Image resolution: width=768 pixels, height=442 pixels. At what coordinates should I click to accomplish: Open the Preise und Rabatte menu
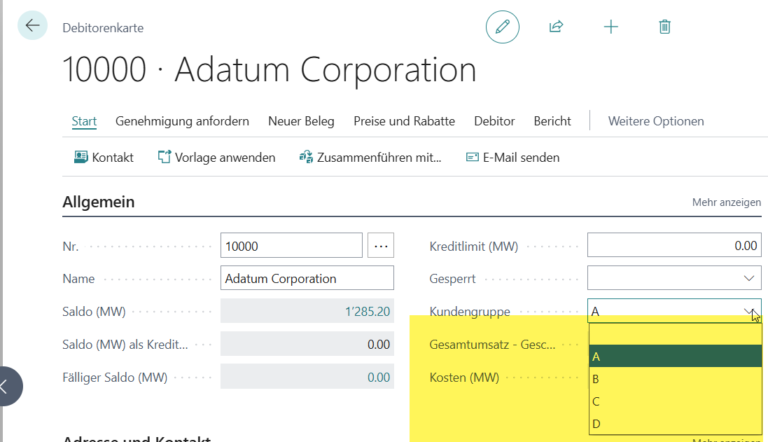[x=404, y=121]
